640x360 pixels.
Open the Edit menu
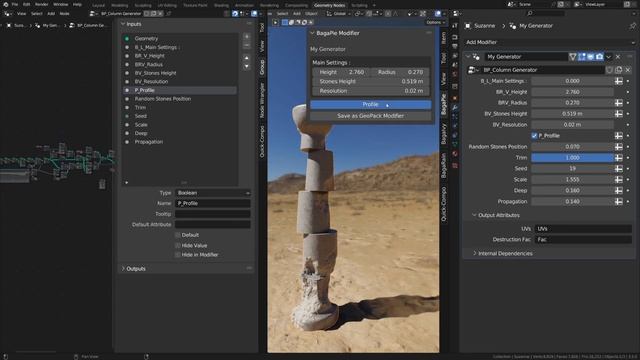click(27, 4)
